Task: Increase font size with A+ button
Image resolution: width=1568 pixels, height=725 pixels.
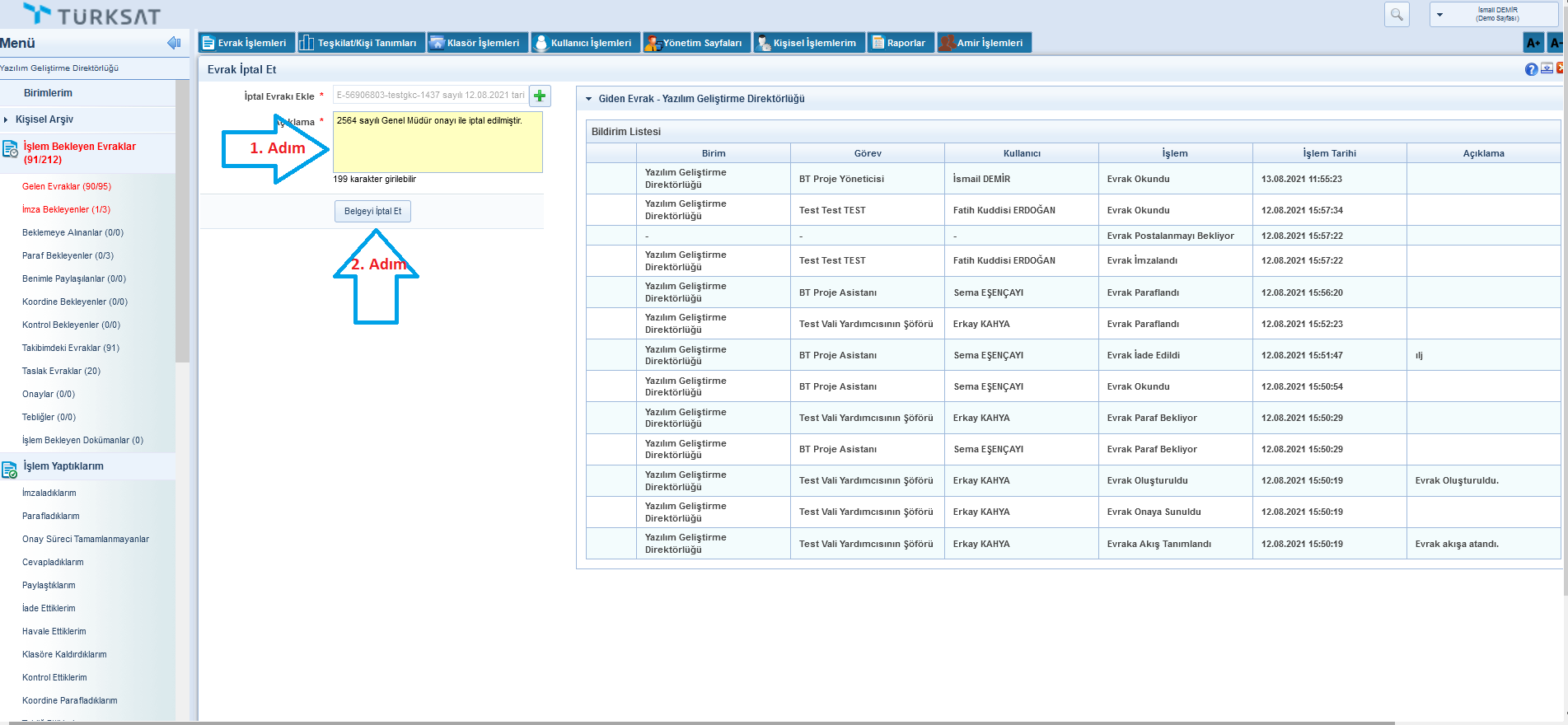Action: [x=1533, y=43]
